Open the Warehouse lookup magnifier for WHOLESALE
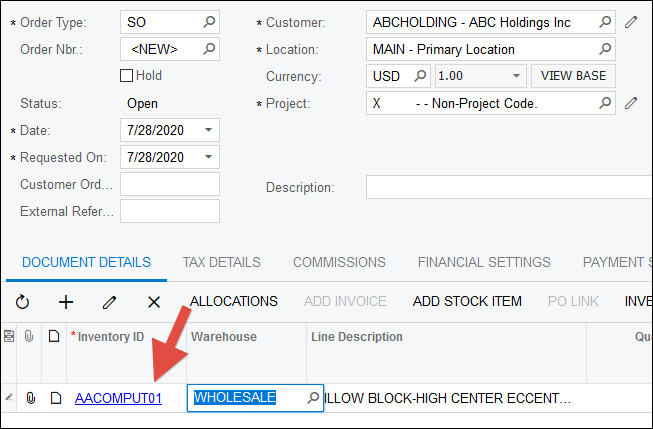The height and width of the screenshot is (429, 653). click(313, 398)
